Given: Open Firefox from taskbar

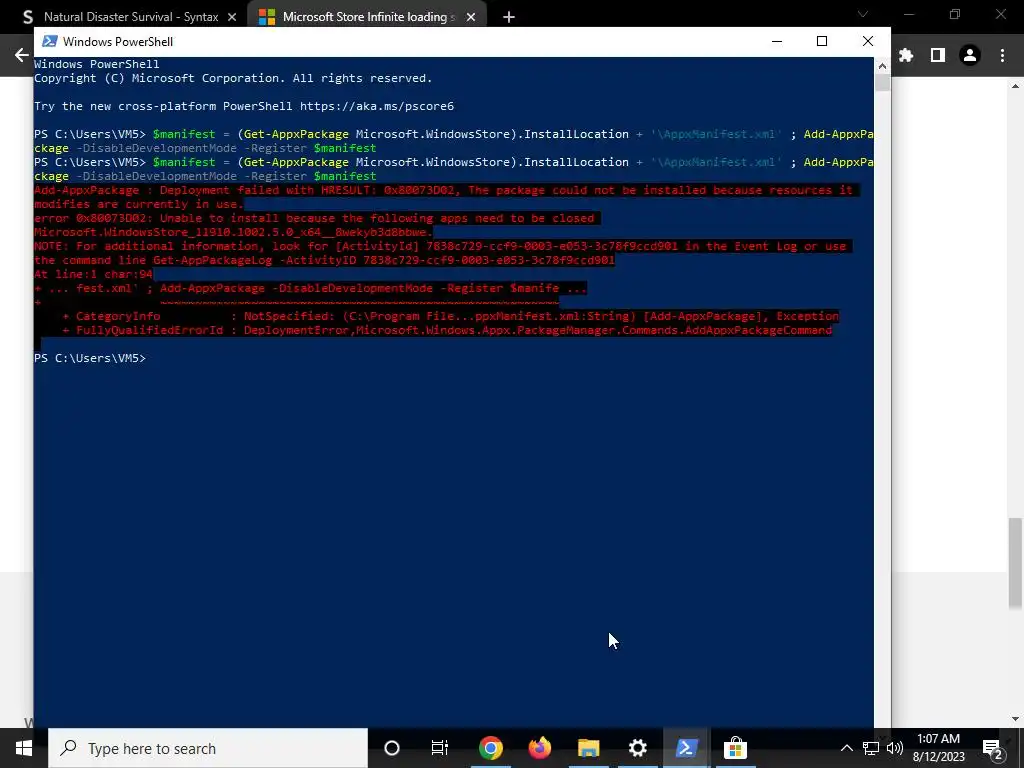Looking at the screenshot, I should click(x=539, y=748).
